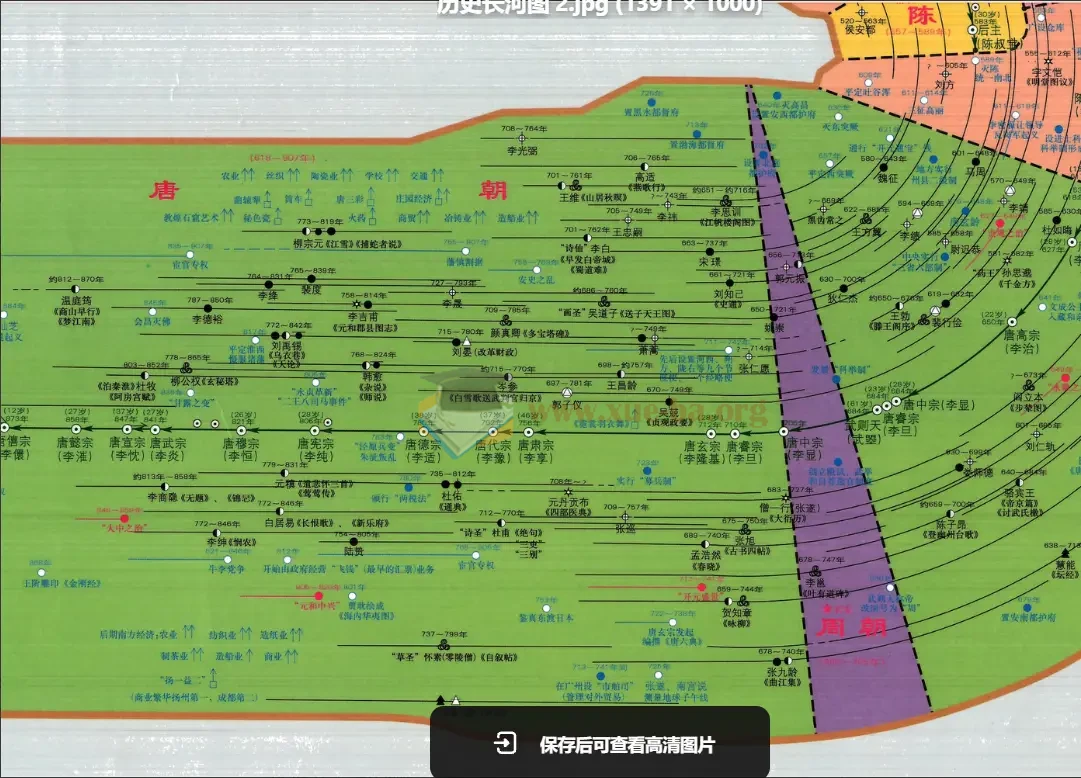The image size is (1081, 778).
Task: Click the 李商隐《无题》、《锦瑟》 label
Action: (x=201, y=497)
